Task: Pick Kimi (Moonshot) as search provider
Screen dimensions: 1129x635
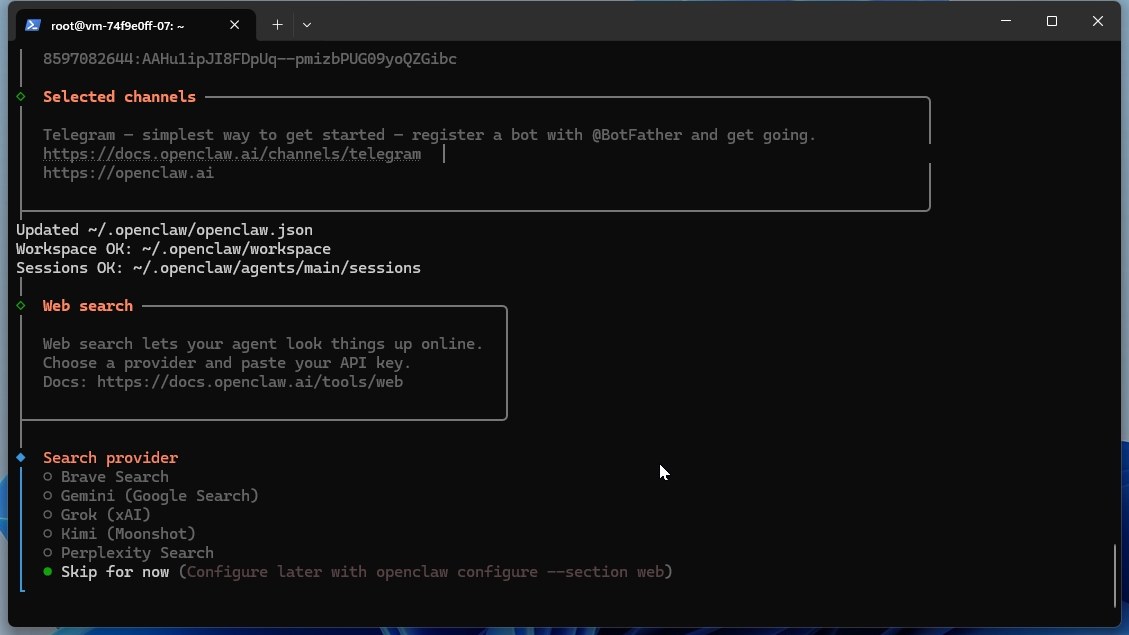Action: pos(127,533)
